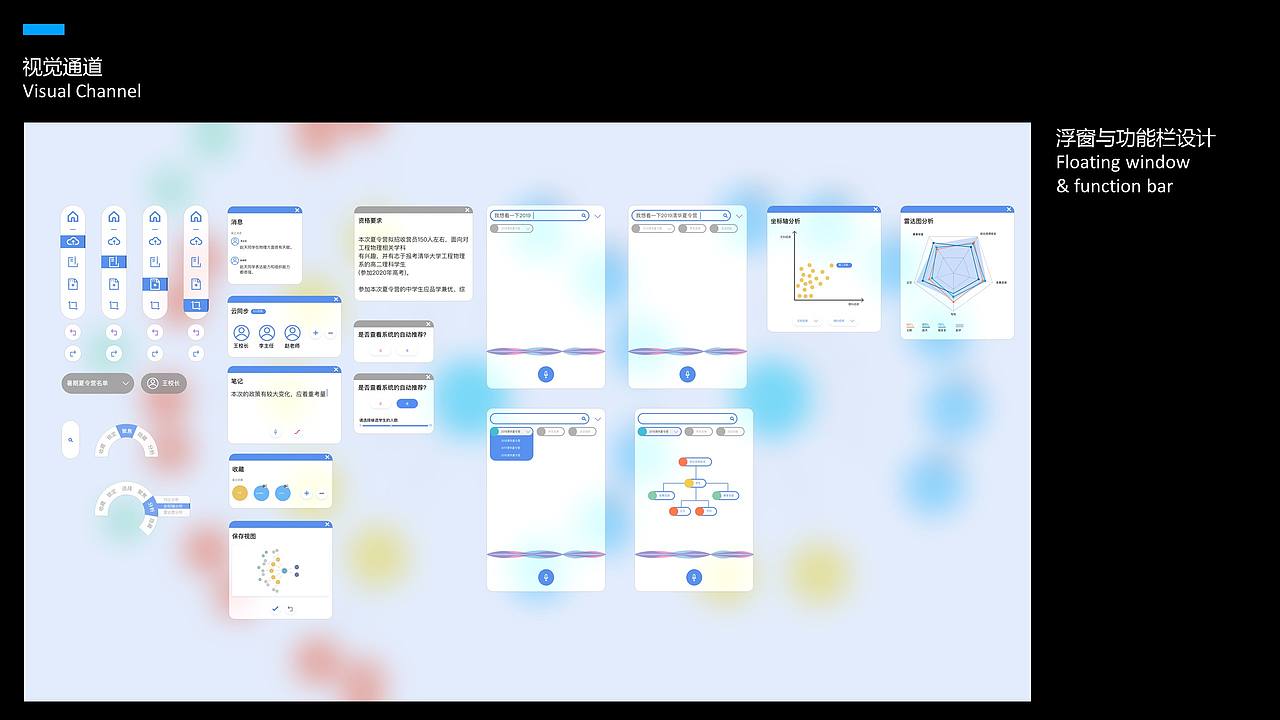
Task: Click plus button in 云同步 window
Action: pos(315,333)
